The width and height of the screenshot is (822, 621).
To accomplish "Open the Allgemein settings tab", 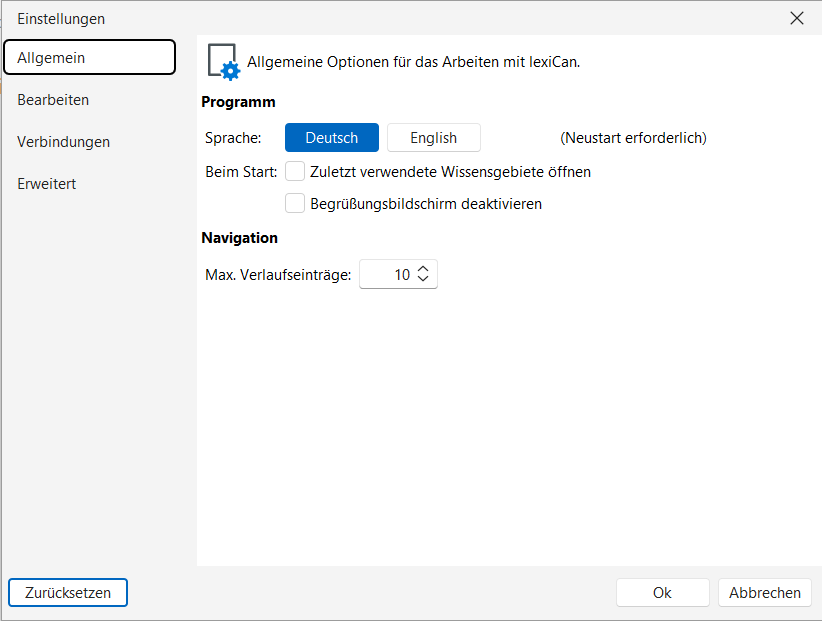I will (89, 58).
